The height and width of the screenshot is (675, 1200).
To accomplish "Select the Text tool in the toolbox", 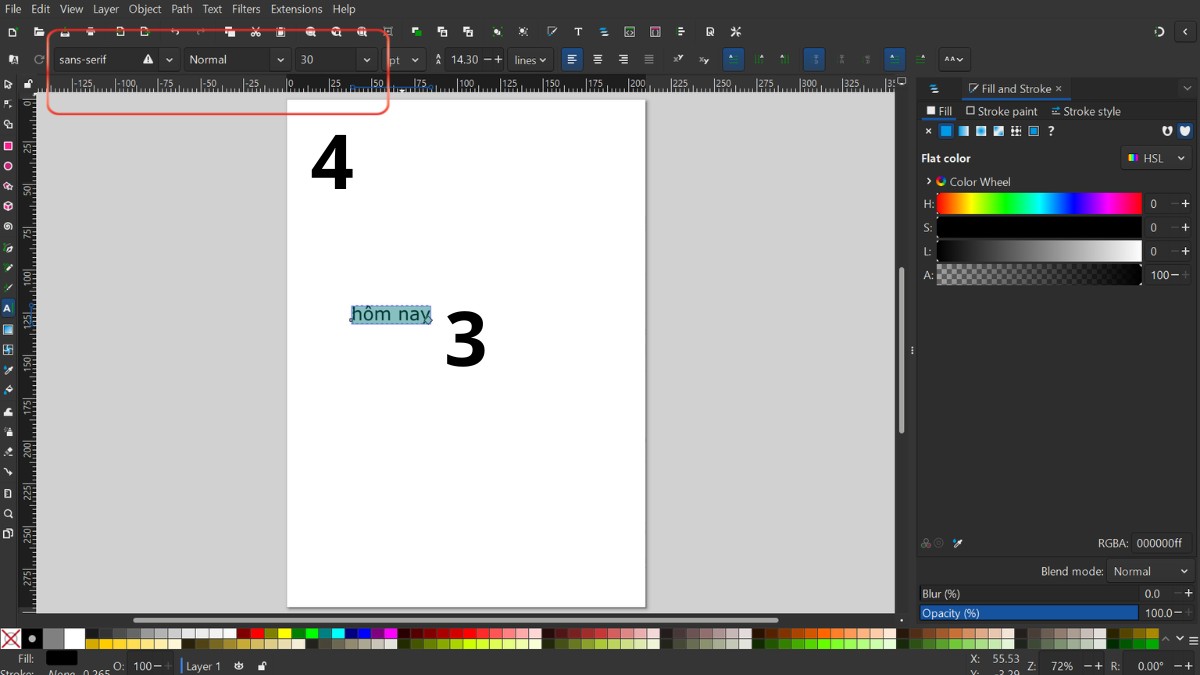I will (x=7, y=307).
